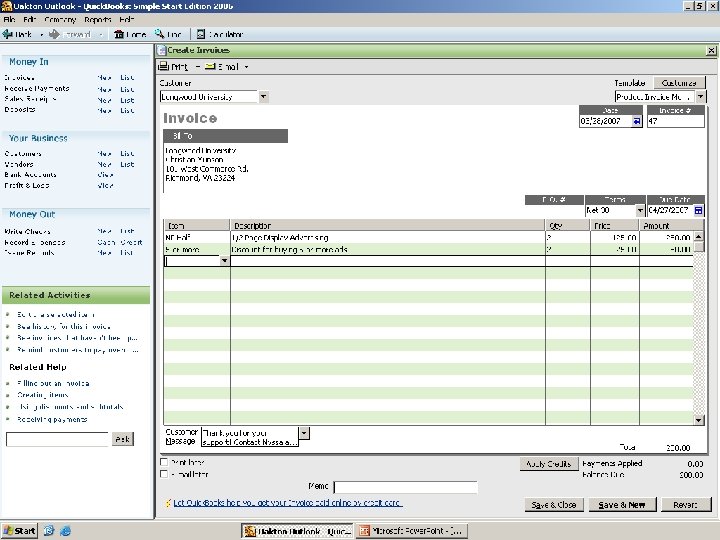Open the Print options dropdown arrow
This screenshot has height=540, width=720.
[197, 67]
